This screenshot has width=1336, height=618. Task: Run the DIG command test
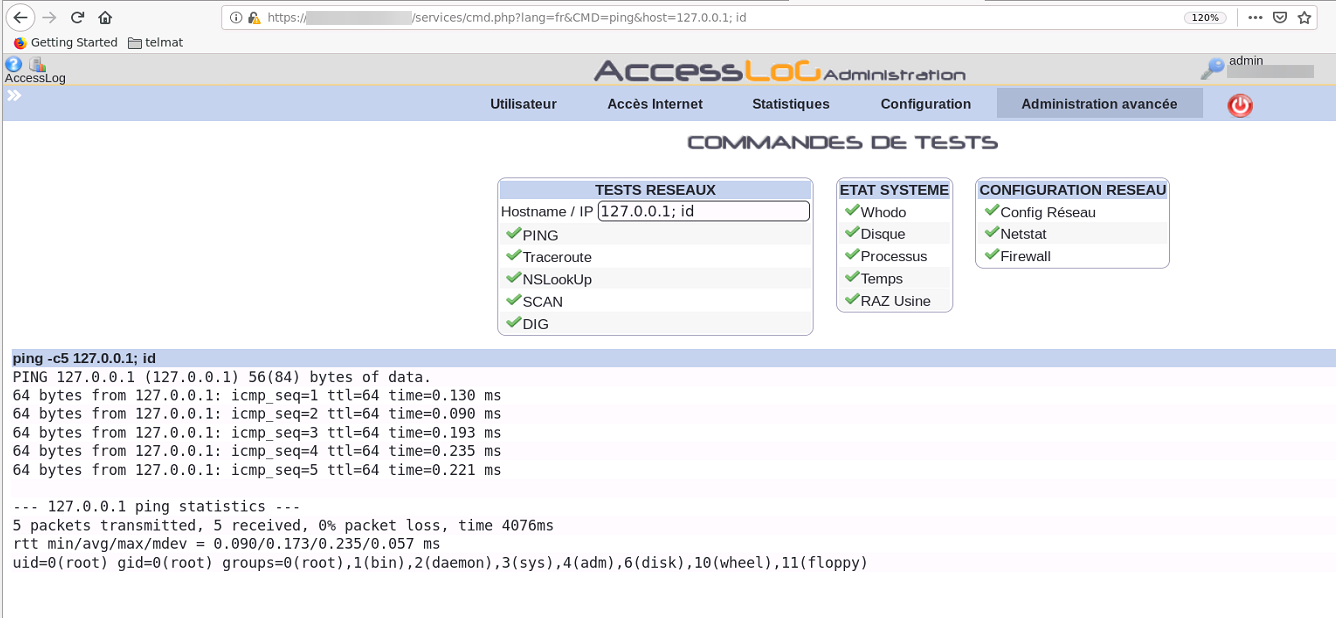[513, 323]
